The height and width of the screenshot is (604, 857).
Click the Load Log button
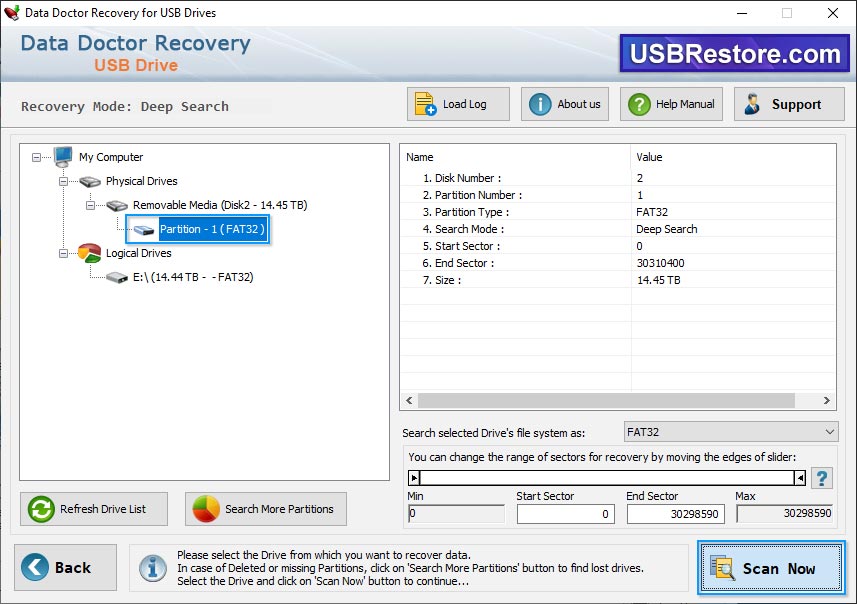tap(458, 104)
